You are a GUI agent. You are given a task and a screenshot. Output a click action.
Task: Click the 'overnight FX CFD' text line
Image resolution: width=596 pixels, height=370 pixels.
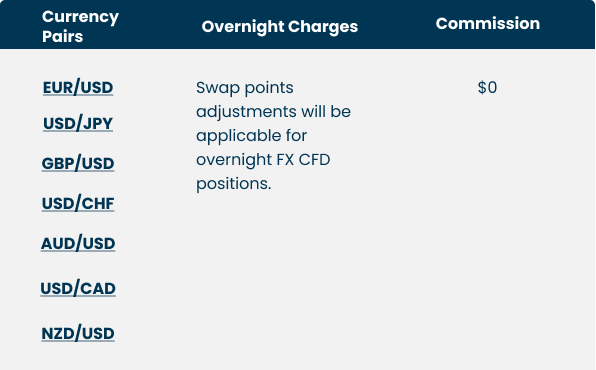click(x=263, y=160)
